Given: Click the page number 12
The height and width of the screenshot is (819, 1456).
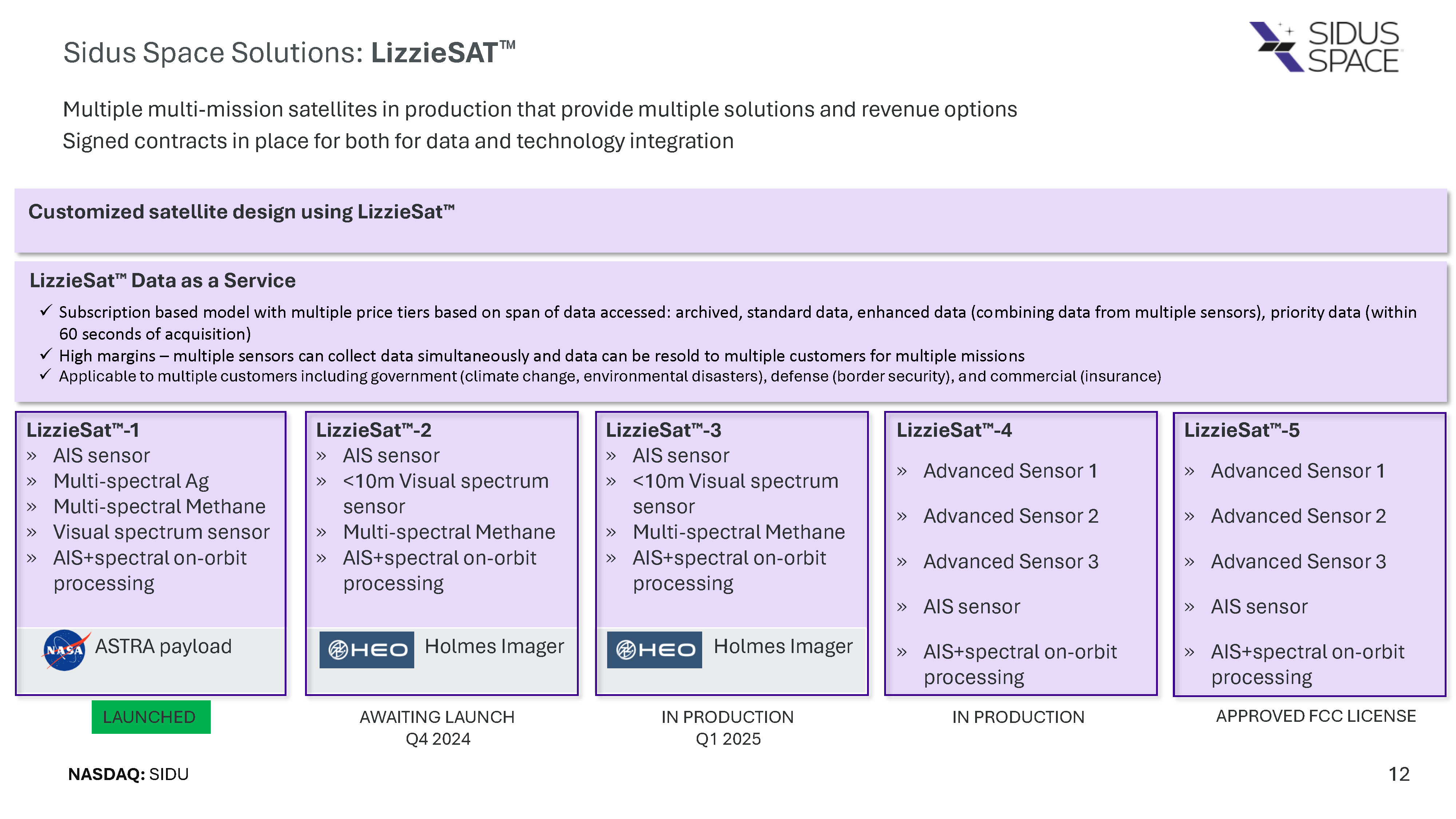Looking at the screenshot, I should [x=1398, y=774].
